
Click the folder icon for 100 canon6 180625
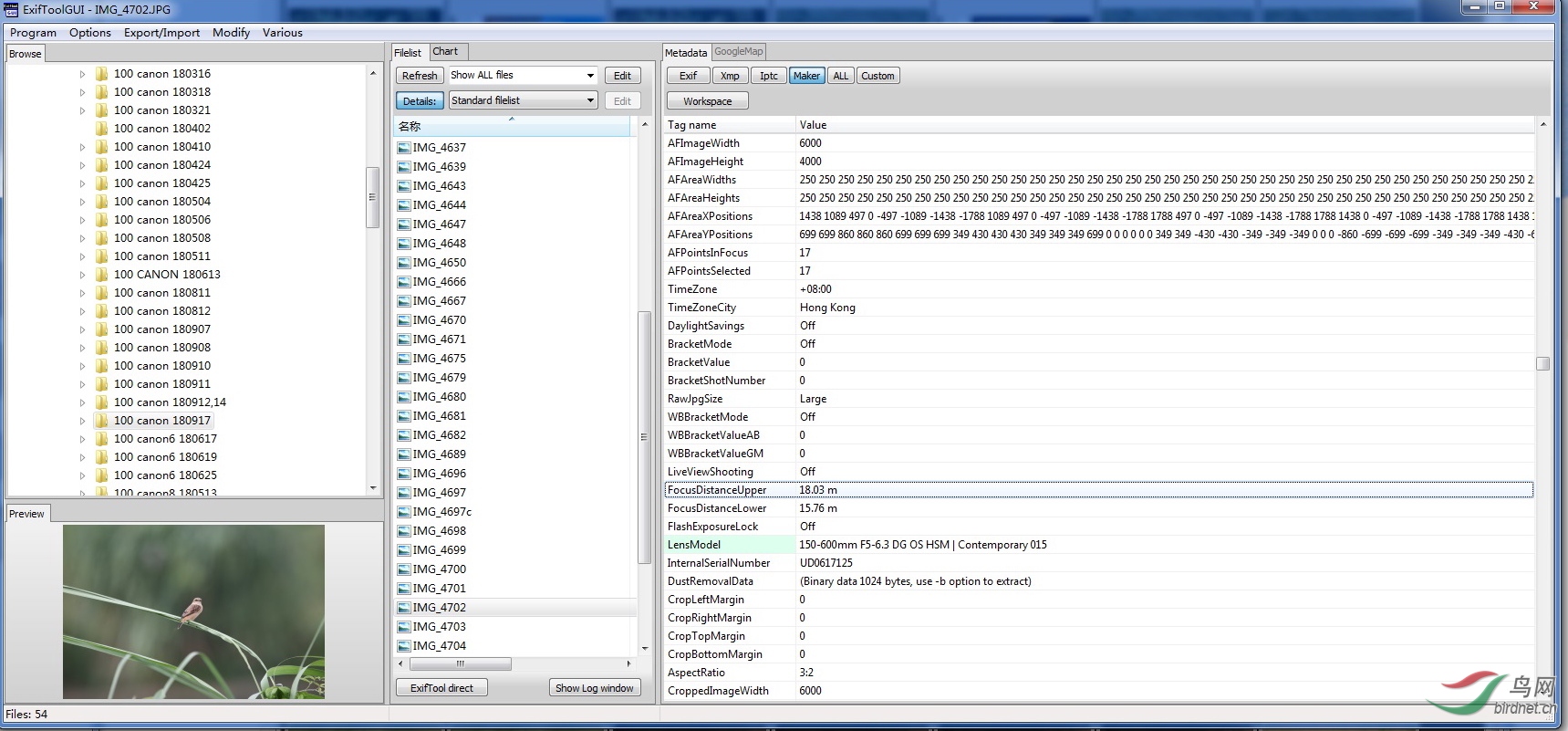(x=101, y=475)
